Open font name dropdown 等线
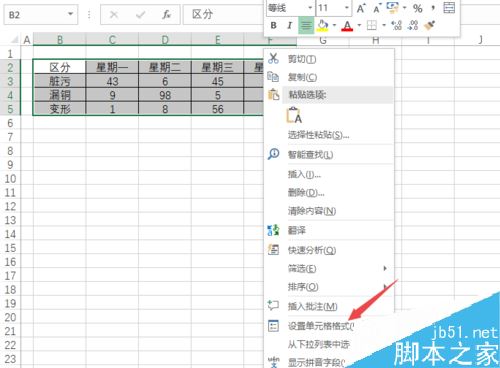Viewport: 500px width, 368px height. [310, 8]
